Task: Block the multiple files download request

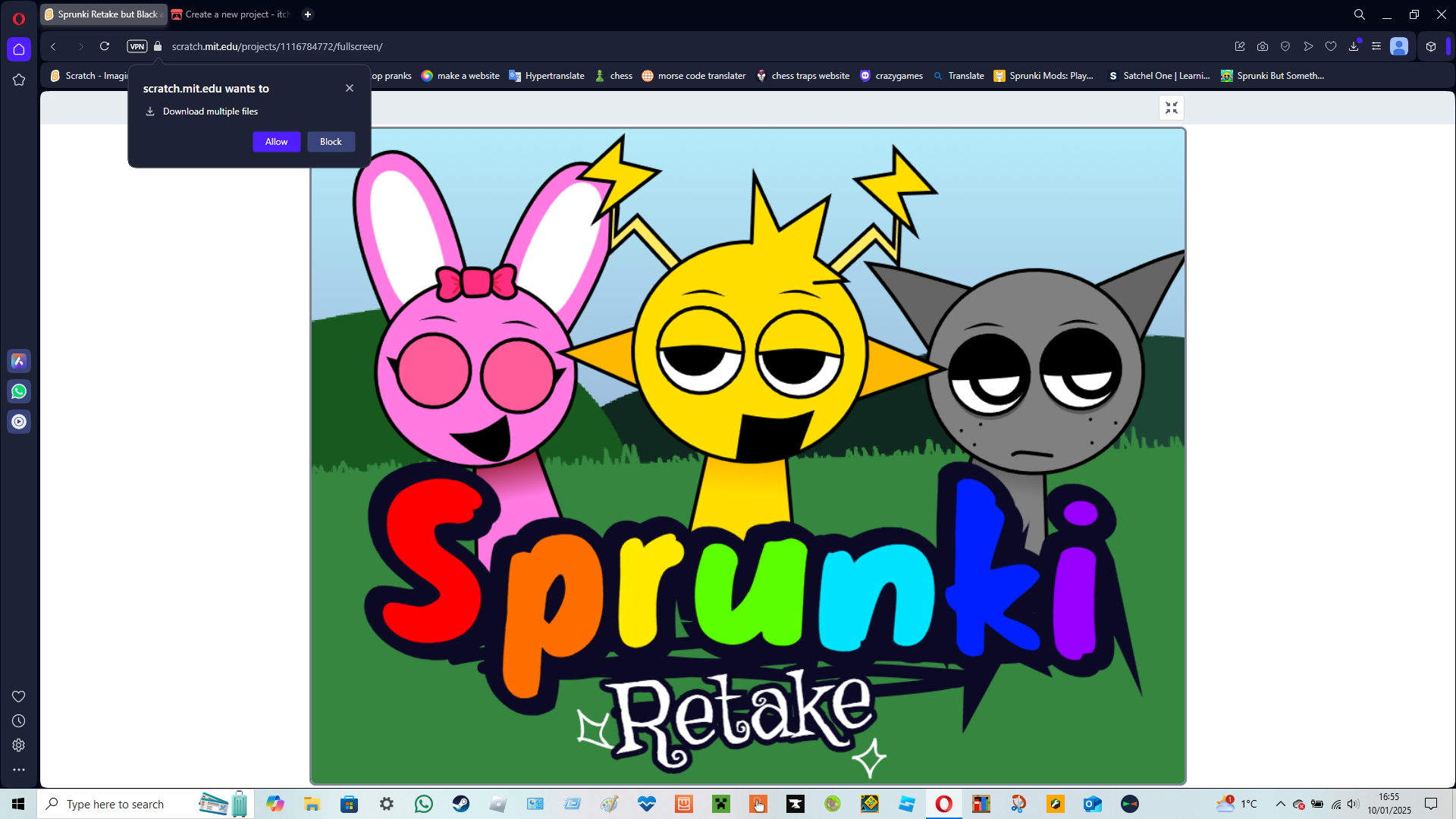Action: click(331, 142)
